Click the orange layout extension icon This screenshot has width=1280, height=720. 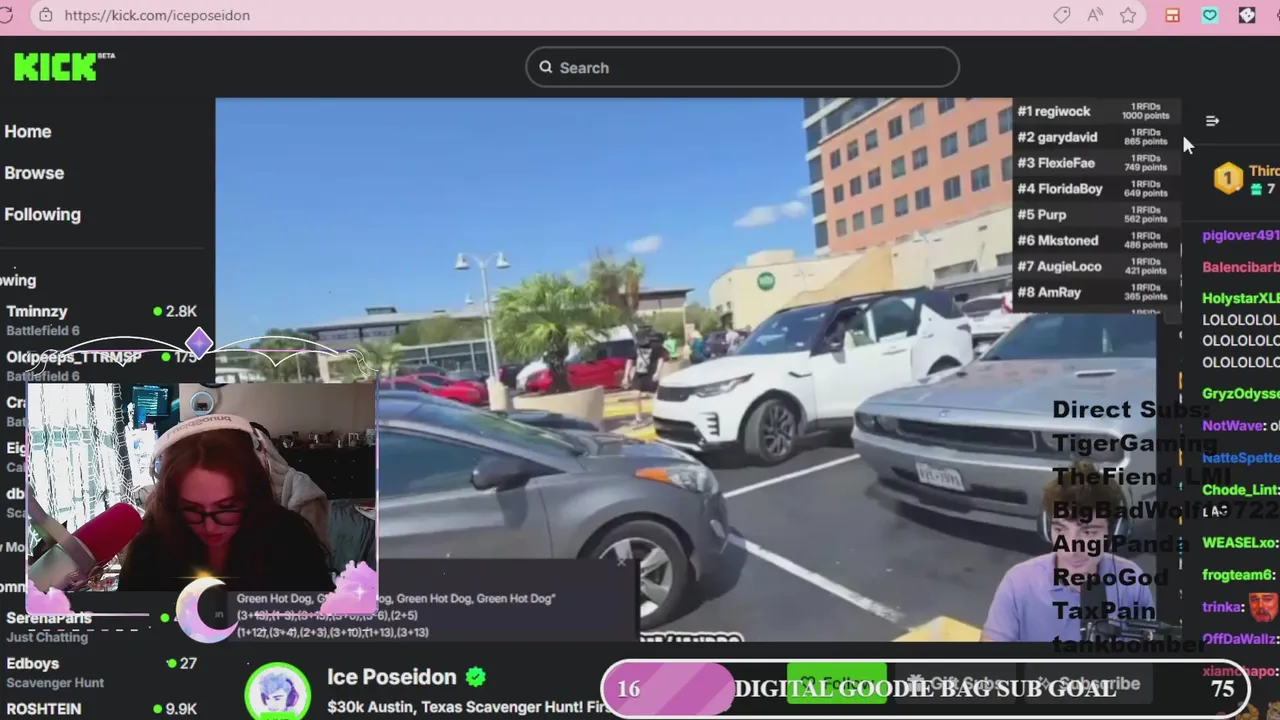click(x=1172, y=15)
